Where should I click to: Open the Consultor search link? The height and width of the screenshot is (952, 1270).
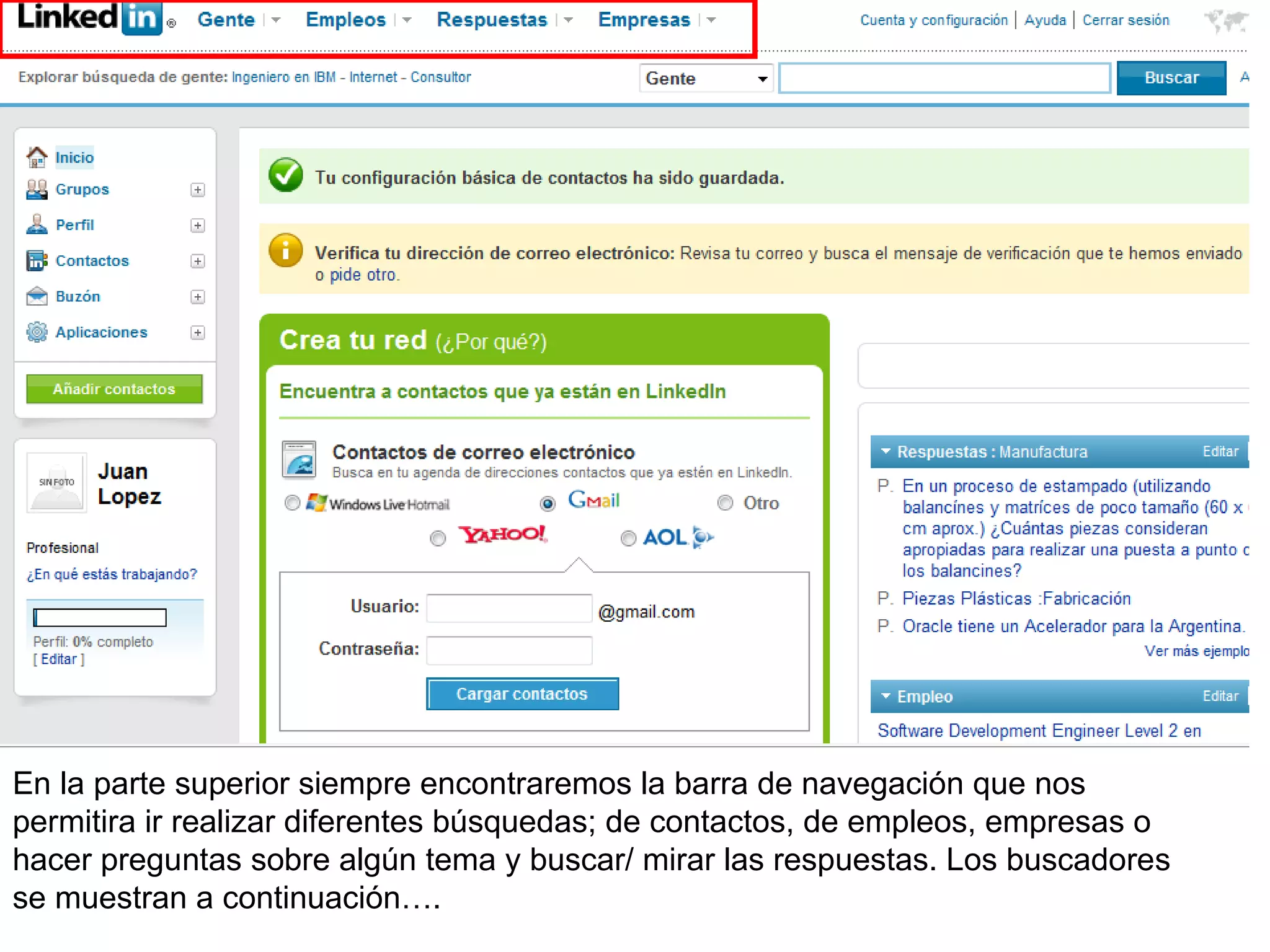pos(440,77)
